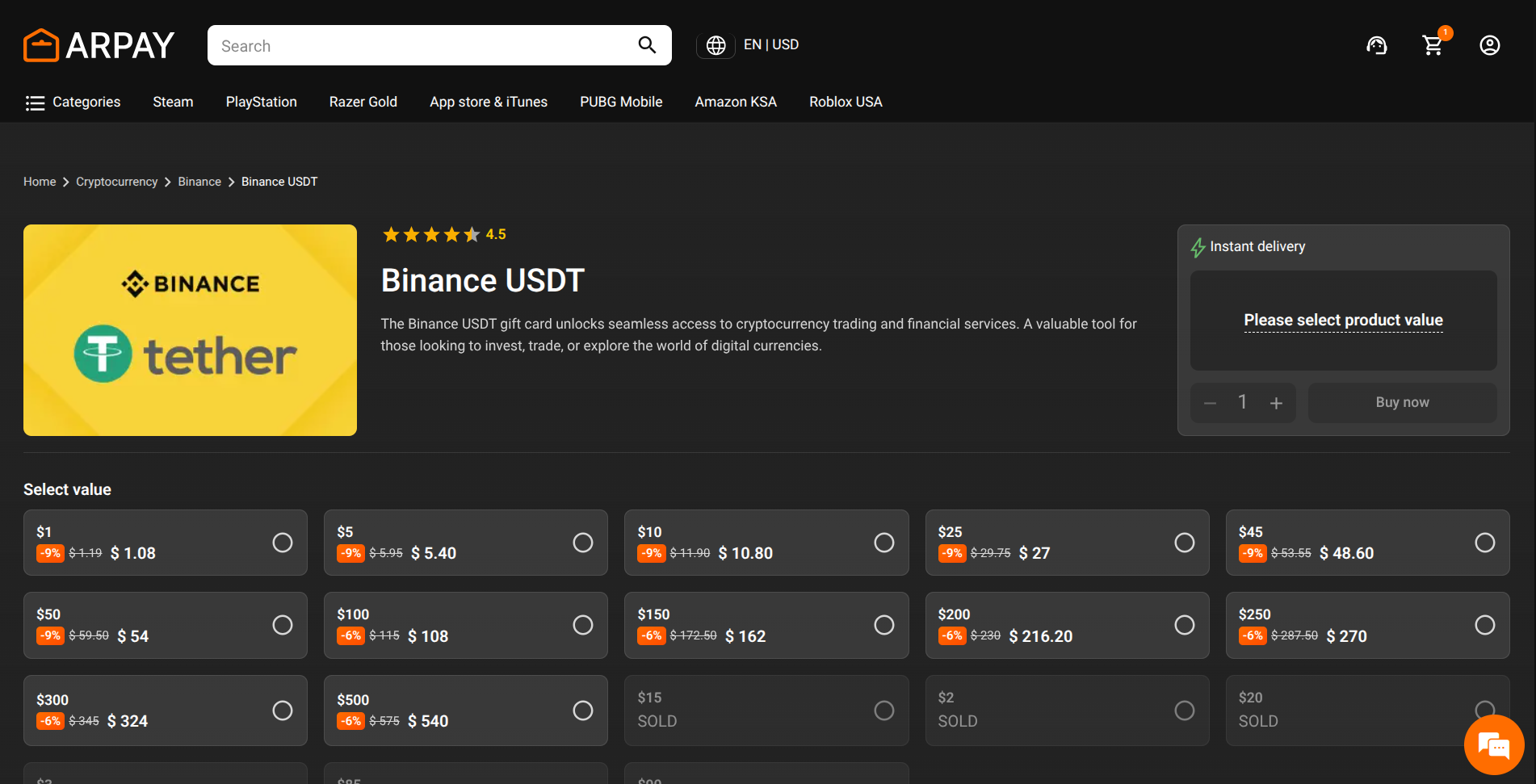1536x784 pixels.
Task: Select the $45 value option
Action: [x=1367, y=543]
